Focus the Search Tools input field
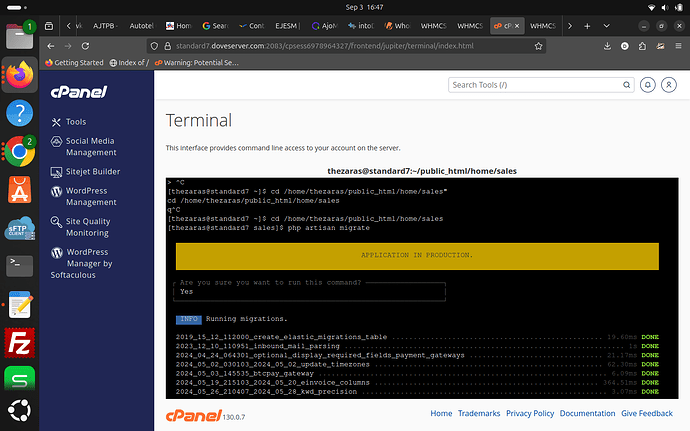Viewport: 690px width, 431px height. (x=534, y=85)
